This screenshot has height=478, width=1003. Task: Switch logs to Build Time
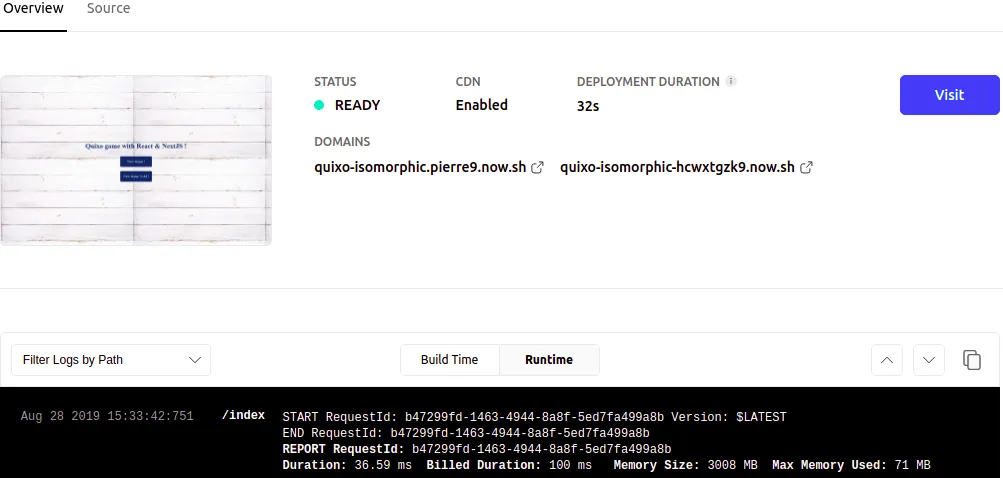click(x=449, y=360)
